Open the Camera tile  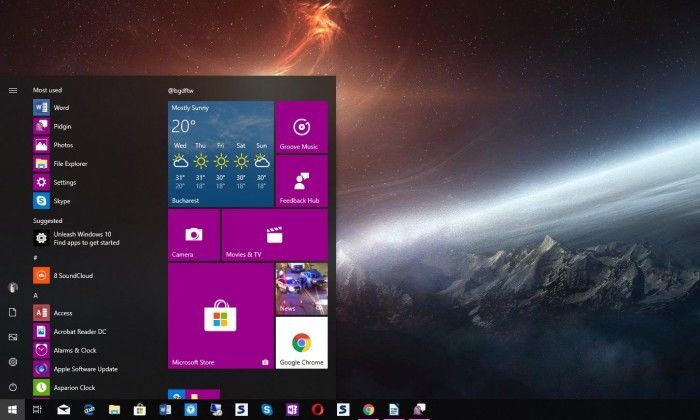[193, 235]
